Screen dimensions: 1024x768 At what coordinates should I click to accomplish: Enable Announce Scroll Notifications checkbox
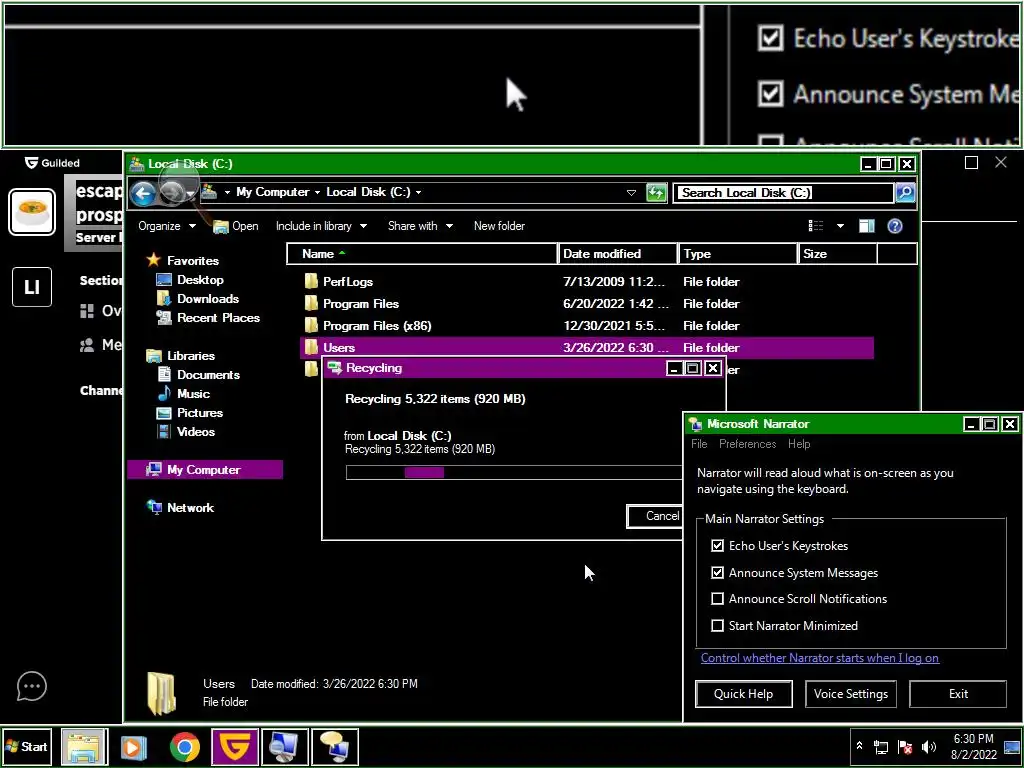tap(717, 599)
